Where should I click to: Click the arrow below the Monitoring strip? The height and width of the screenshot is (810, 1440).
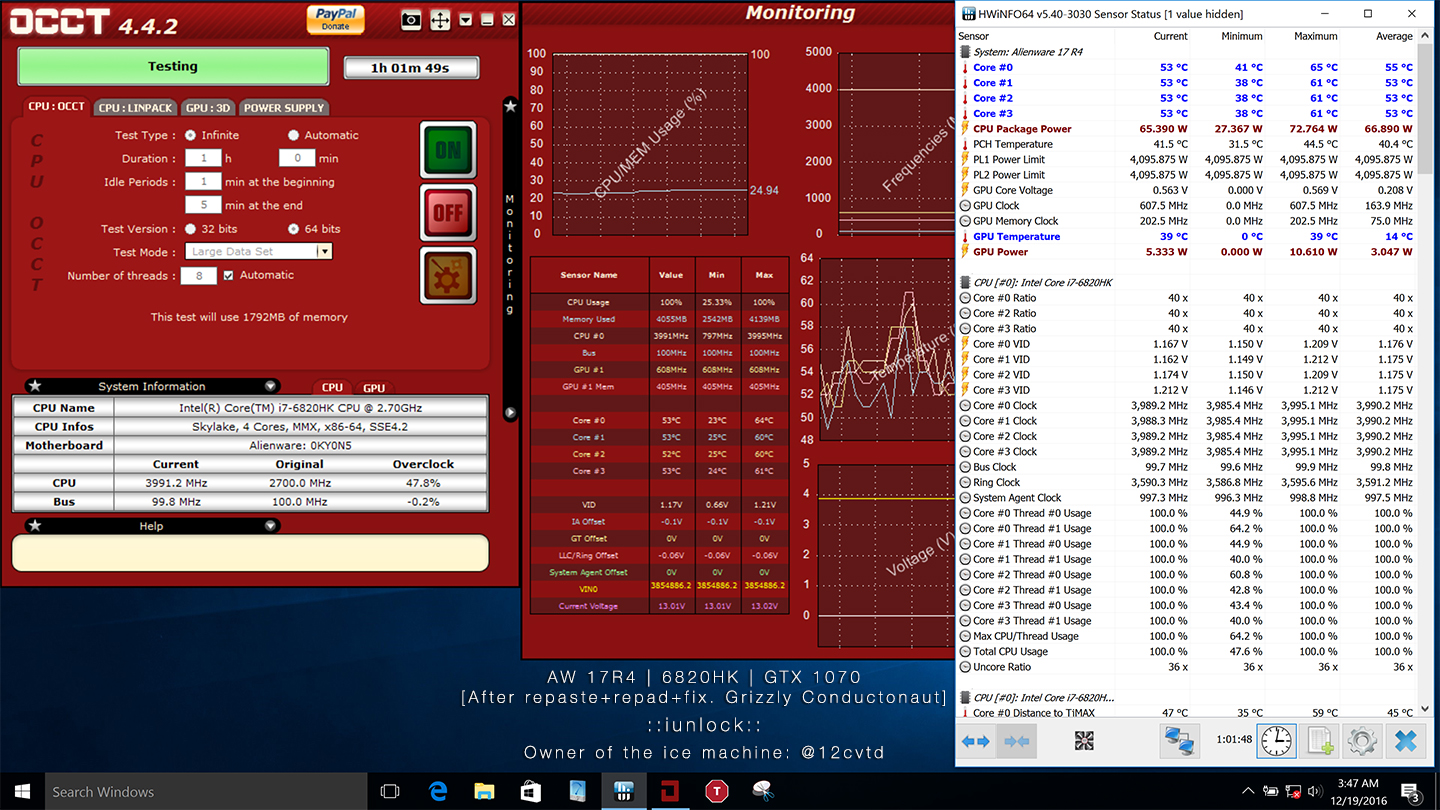[510, 412]
